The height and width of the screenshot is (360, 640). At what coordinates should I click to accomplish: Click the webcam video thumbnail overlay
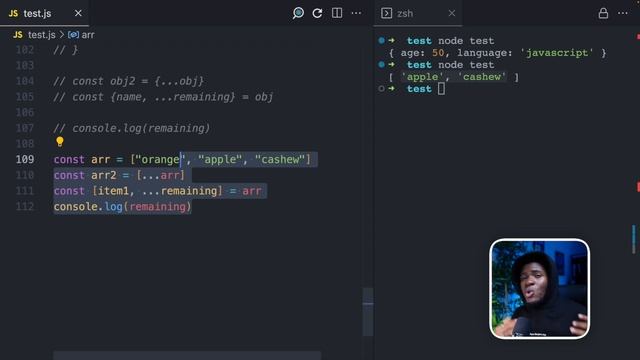click(539, 289)
